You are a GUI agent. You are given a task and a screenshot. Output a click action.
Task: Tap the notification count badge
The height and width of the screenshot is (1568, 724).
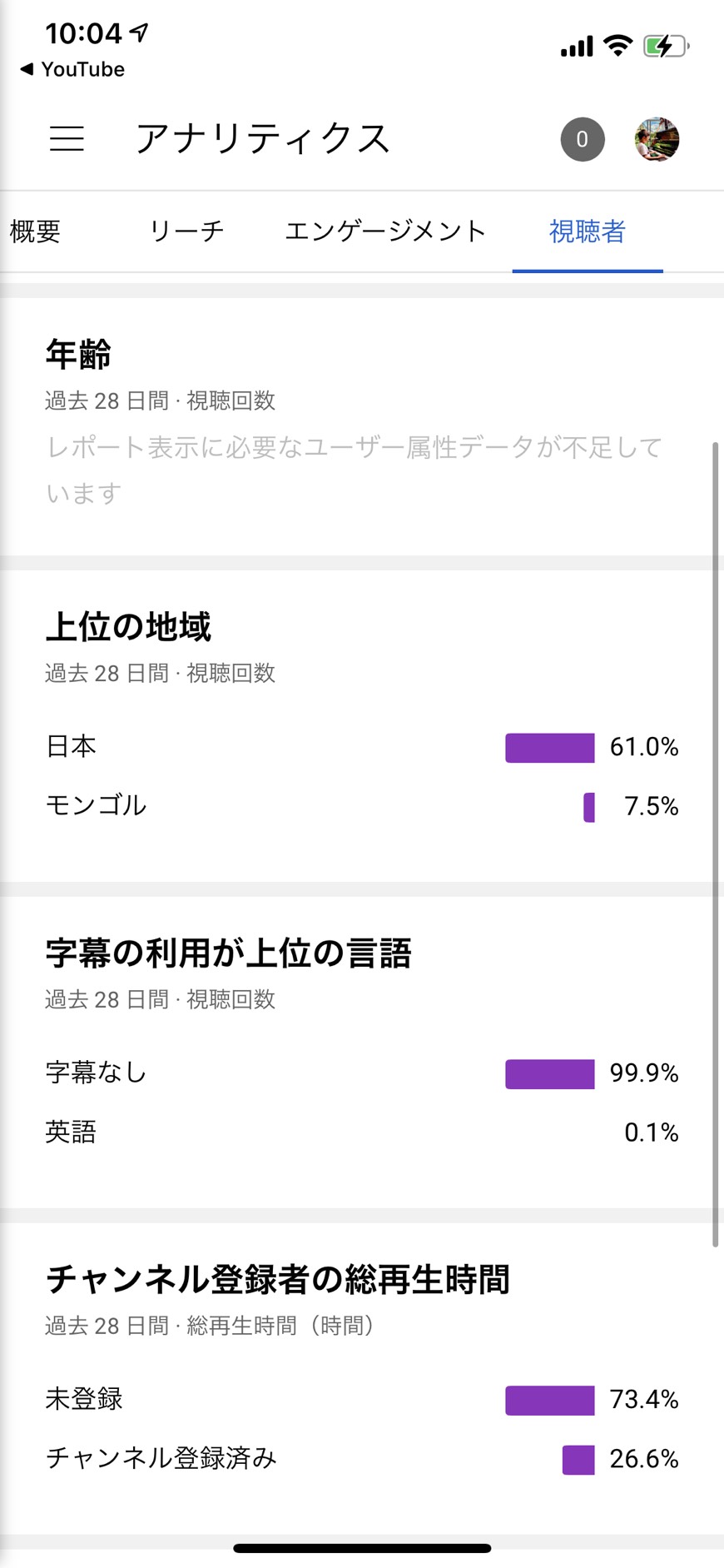coord(583,139)
